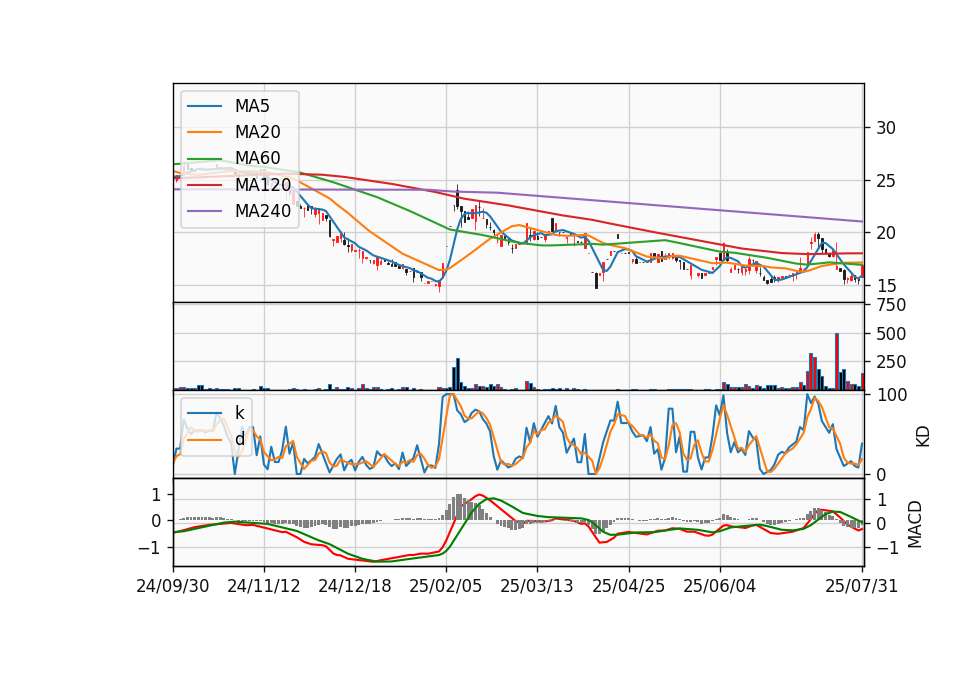
Task: Click the 25/07/31 date axis label
Action: pos(861,586)
